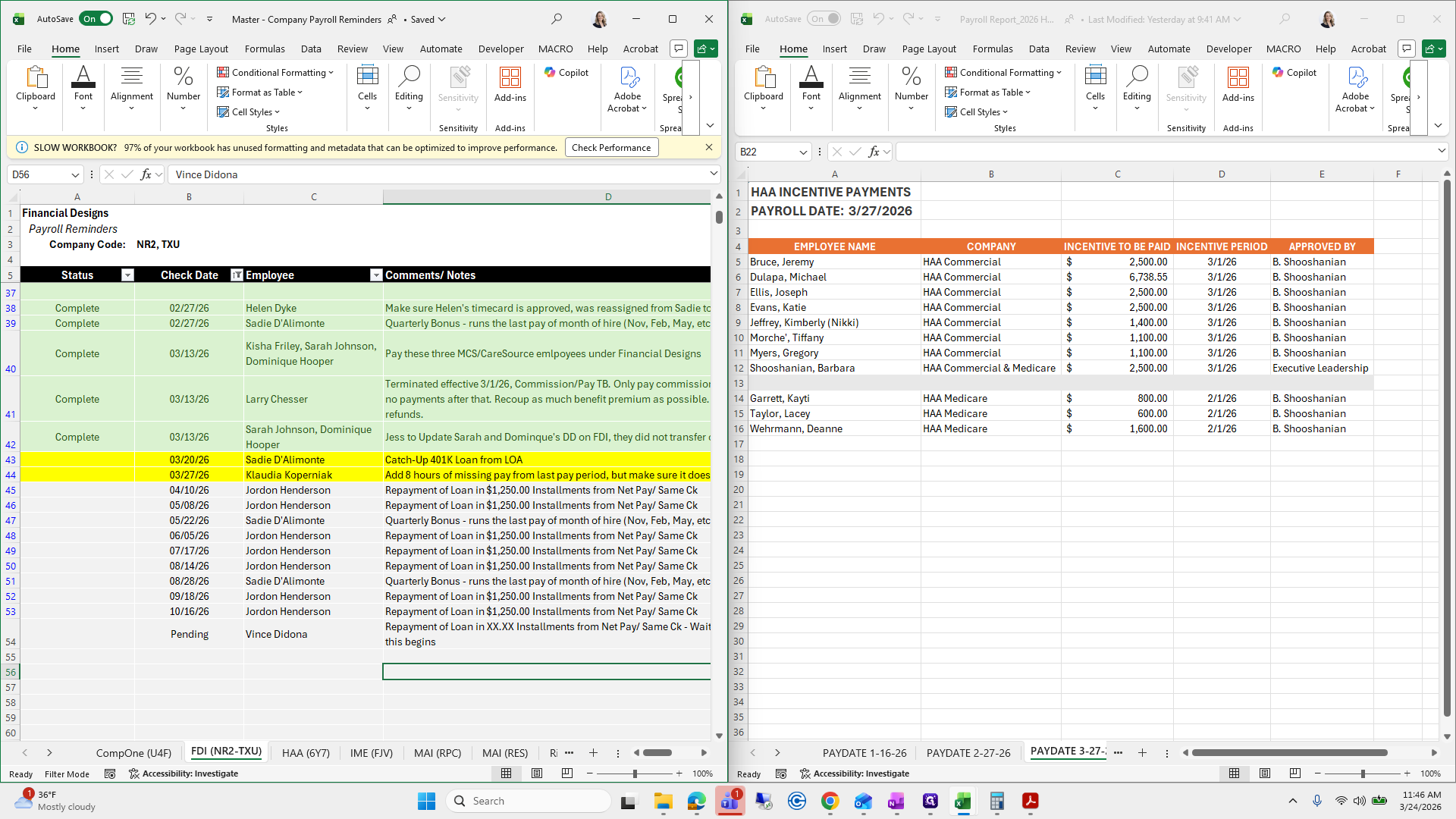The image size is (1456, 819).
Task: Open the Employee column filter dropdown
Action: 376,275
